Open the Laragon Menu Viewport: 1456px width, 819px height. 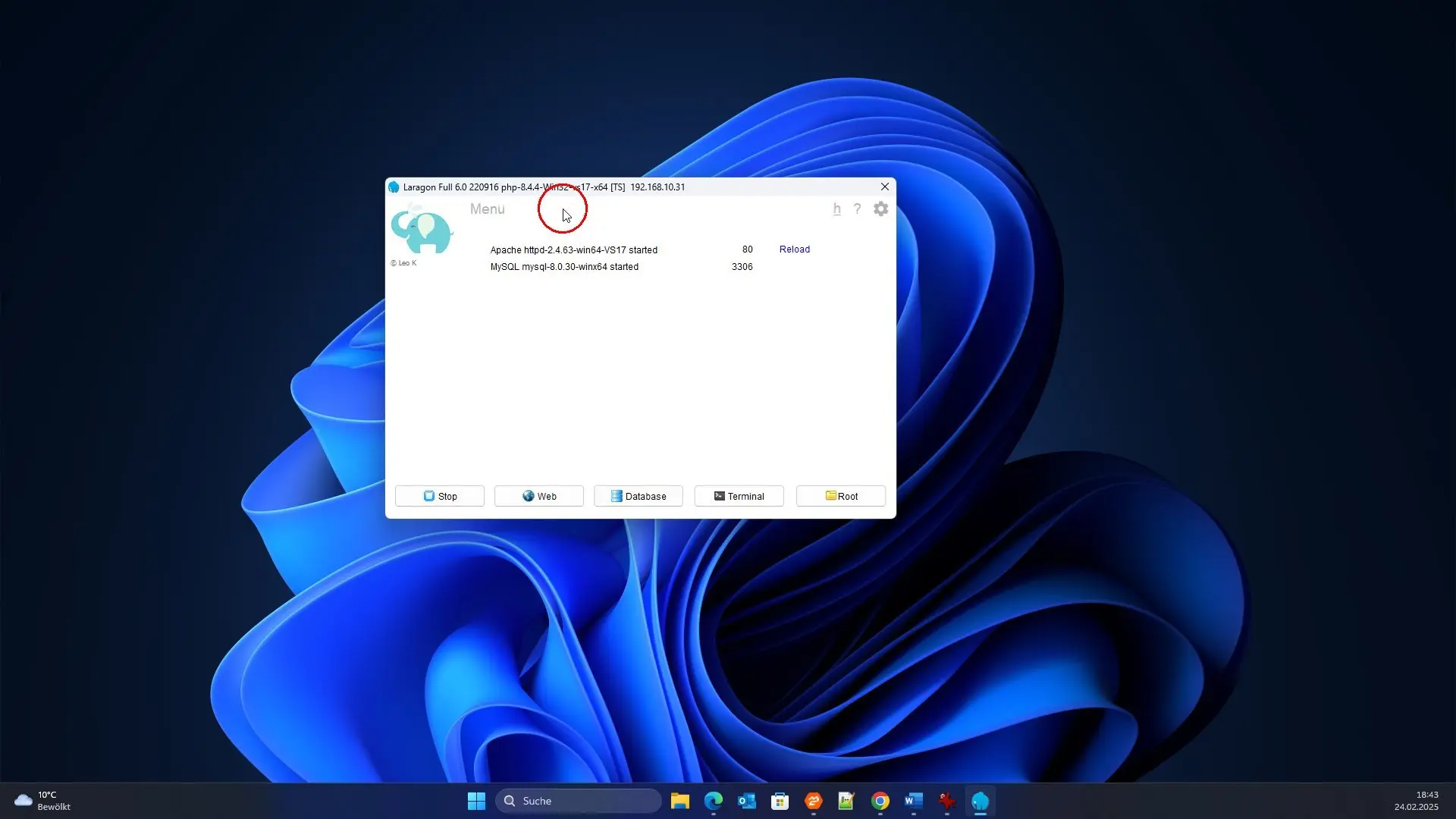pos(487,209)
